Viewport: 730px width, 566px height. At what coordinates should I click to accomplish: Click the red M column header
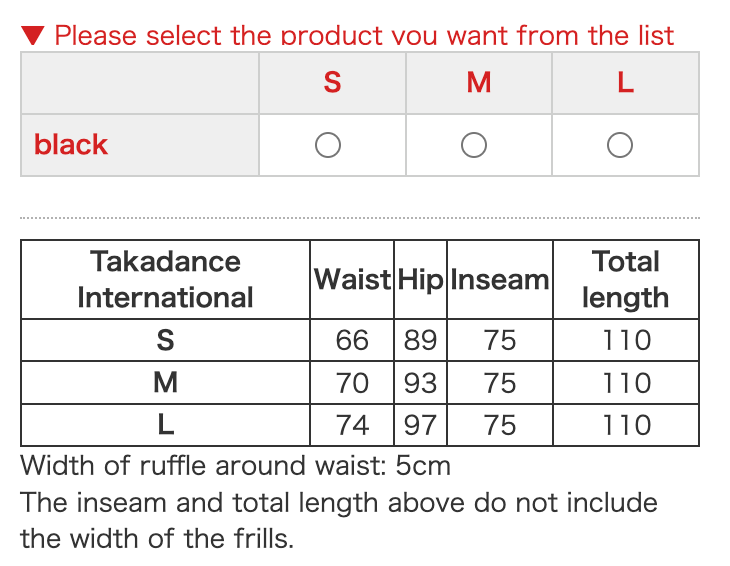[479, 83]
